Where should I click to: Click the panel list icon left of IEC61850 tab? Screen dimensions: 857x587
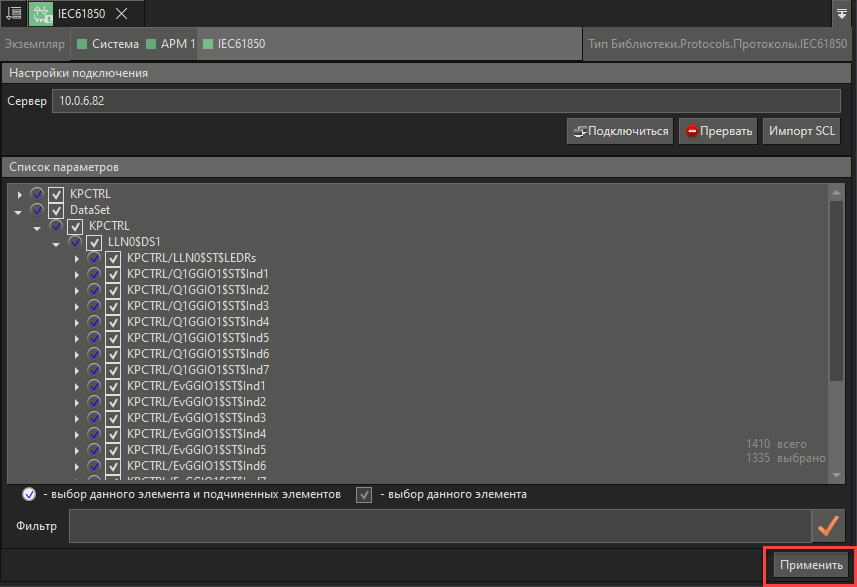(13, 13)
